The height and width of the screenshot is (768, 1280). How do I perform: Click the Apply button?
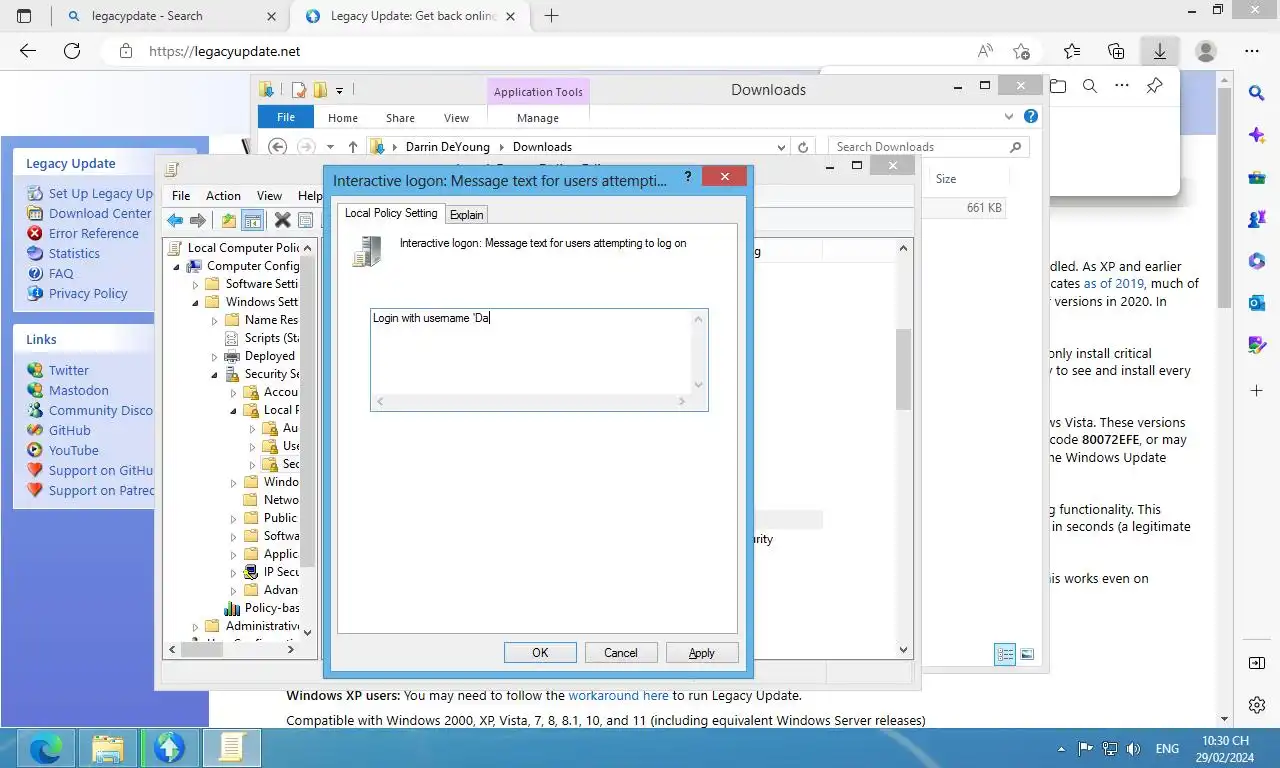tap(702, 652)
